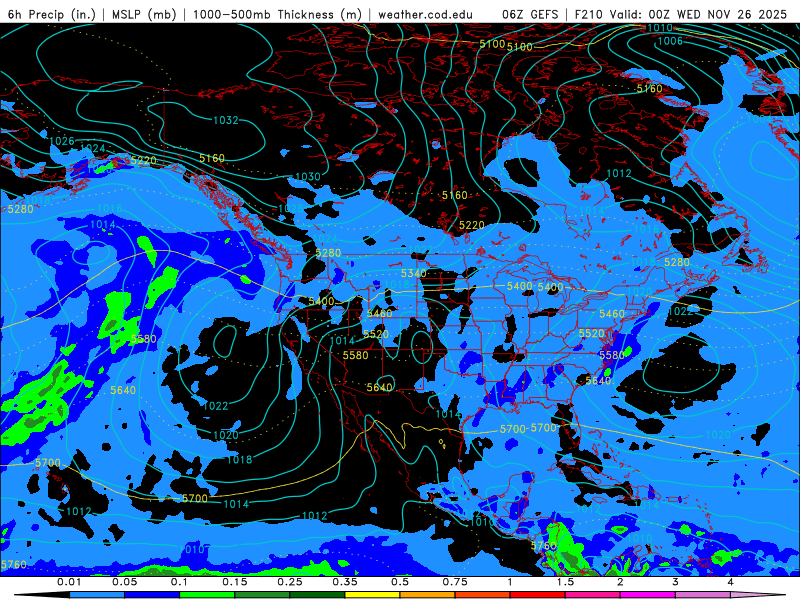Screen dimensions: 800x600
Task: Click the light orange 0.5–0.75 legend swatch
Action: point(428,595)
